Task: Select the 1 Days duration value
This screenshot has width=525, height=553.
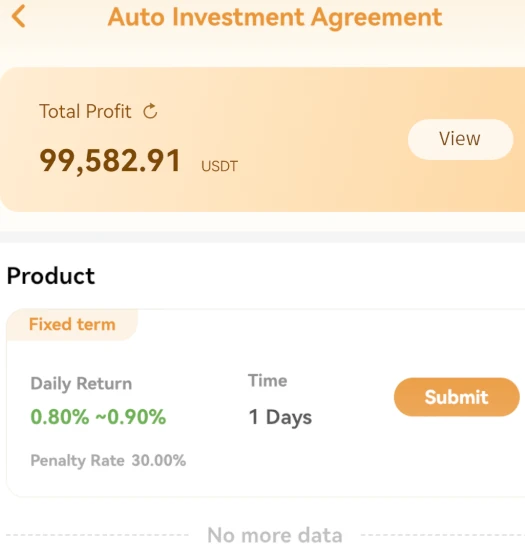Action: point(280,417)
